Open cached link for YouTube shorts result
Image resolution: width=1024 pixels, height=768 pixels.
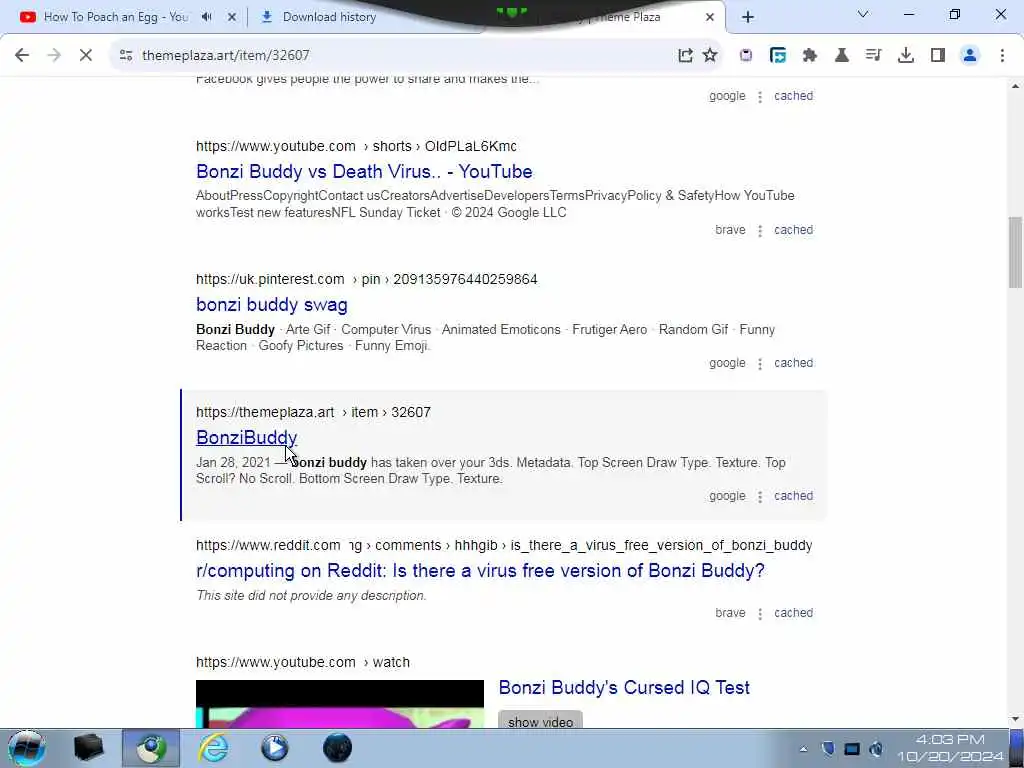pos(793,230)
